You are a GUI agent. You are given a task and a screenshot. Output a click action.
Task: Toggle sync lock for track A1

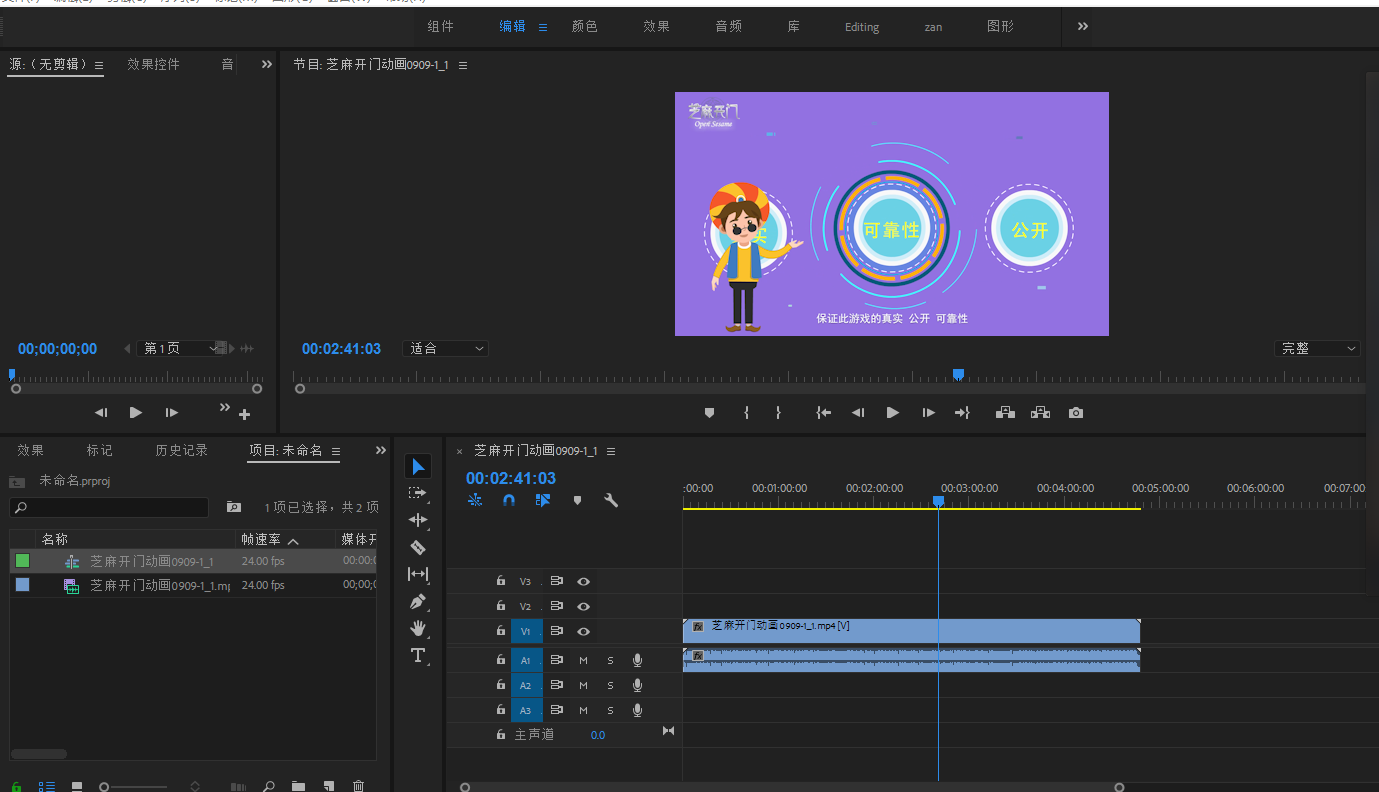pos(556,660)
